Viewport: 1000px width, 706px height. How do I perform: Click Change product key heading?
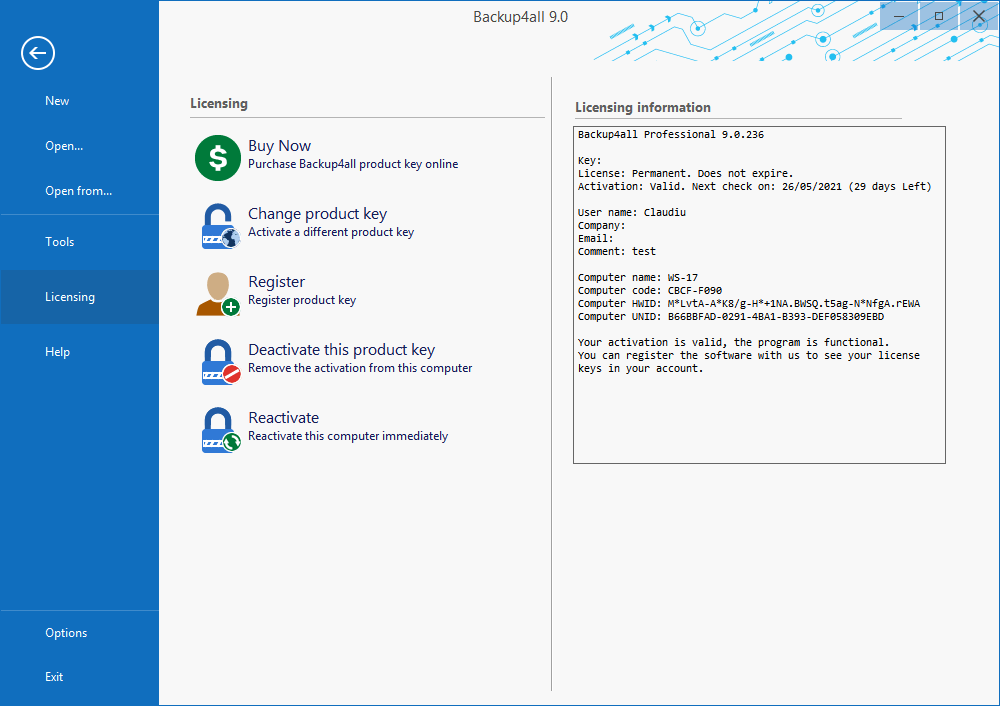(x=317, y=214)
